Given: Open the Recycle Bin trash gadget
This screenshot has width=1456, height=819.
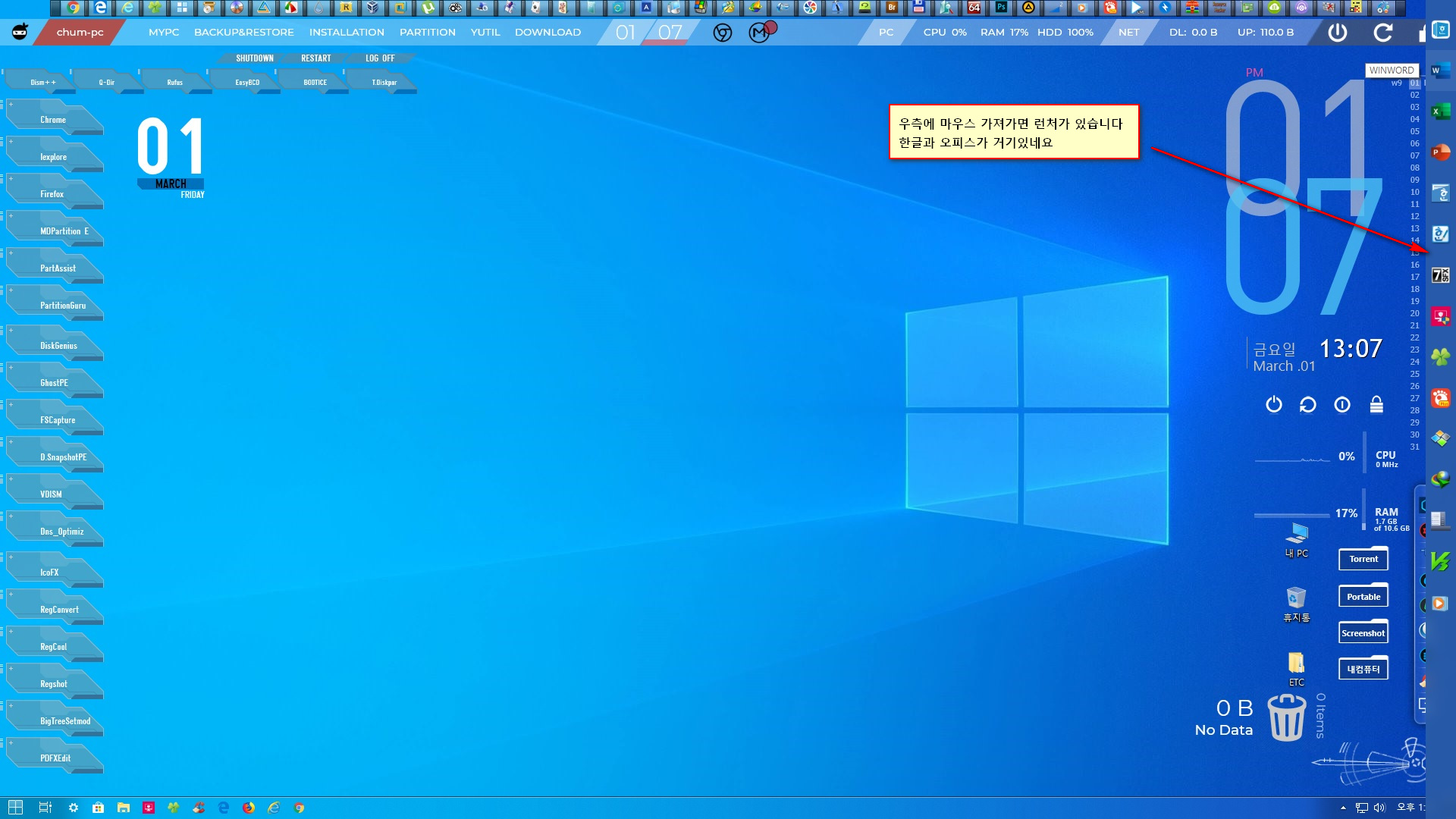Looking at the screenshot, I should [1287, 718].
